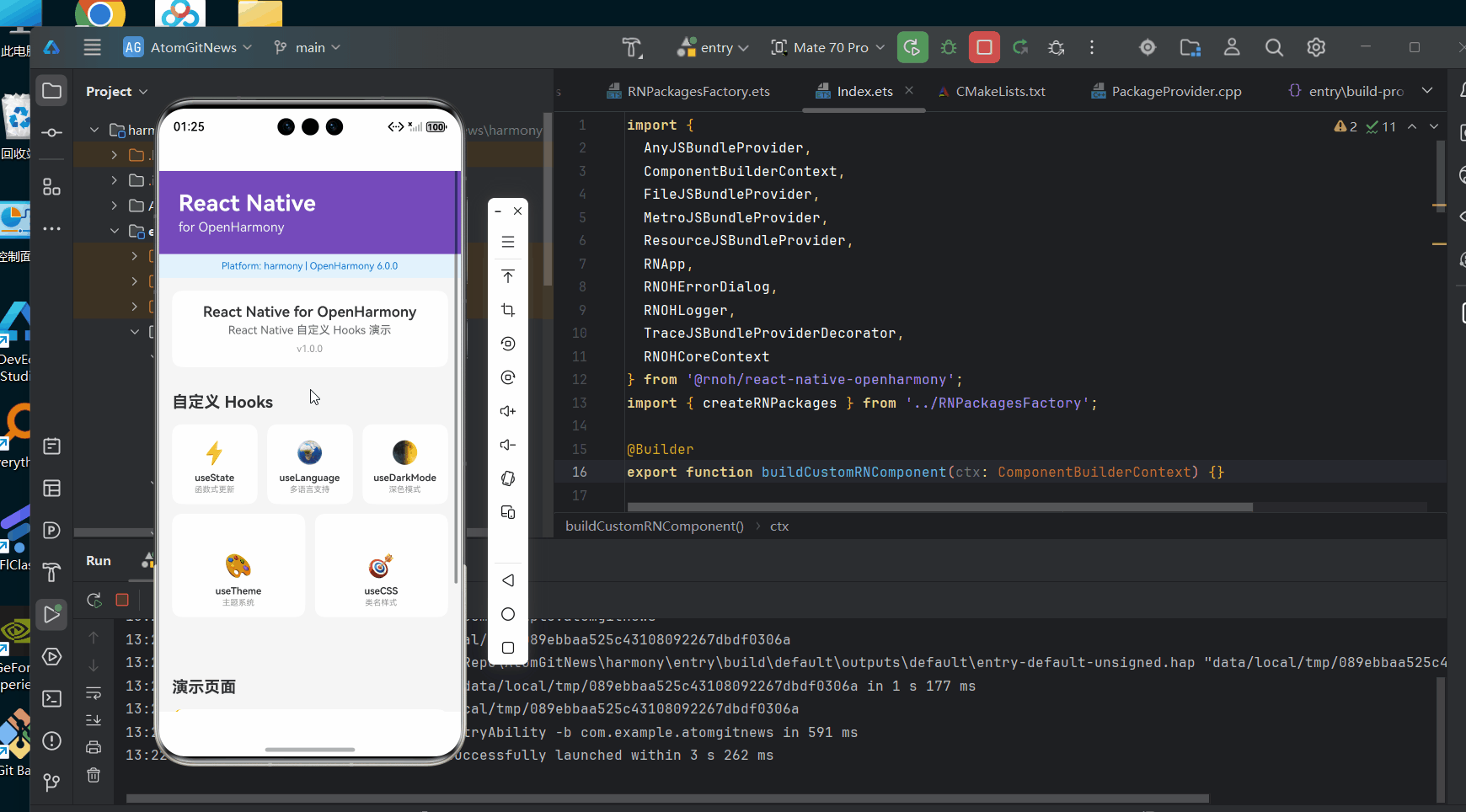
Task: Toggle the Project tool window folder icon
Action: [x=52, y=91]
